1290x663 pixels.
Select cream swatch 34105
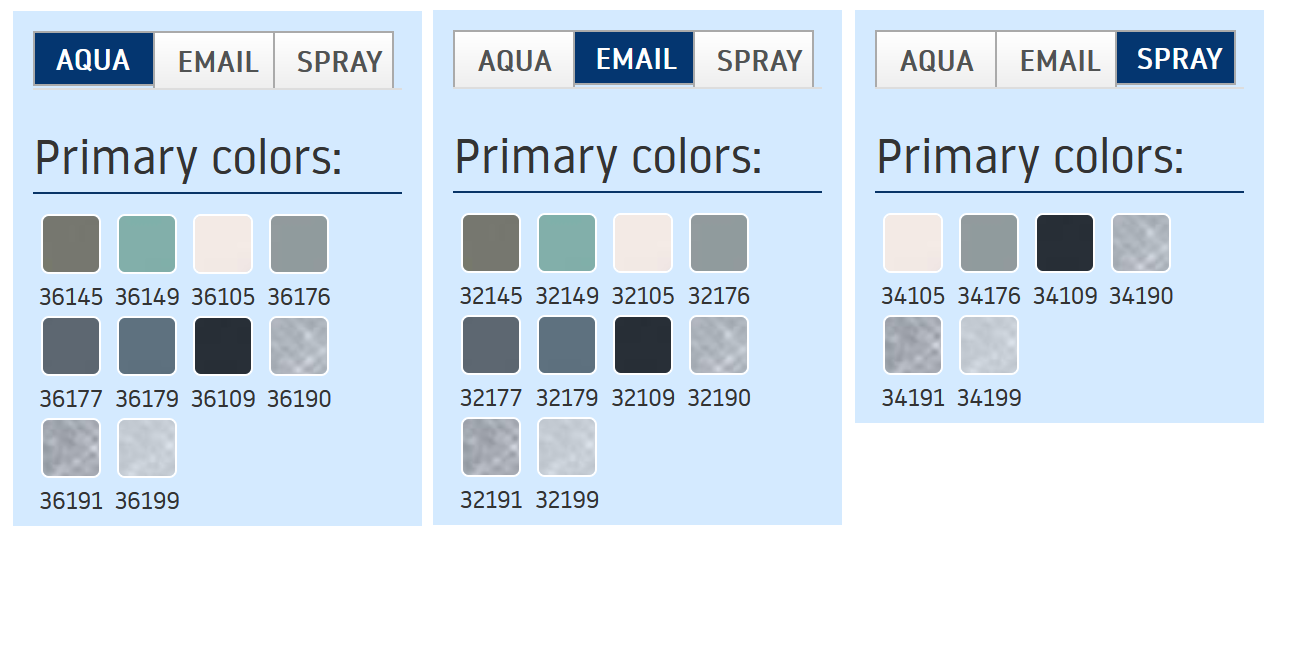click(x=913, y=243)
